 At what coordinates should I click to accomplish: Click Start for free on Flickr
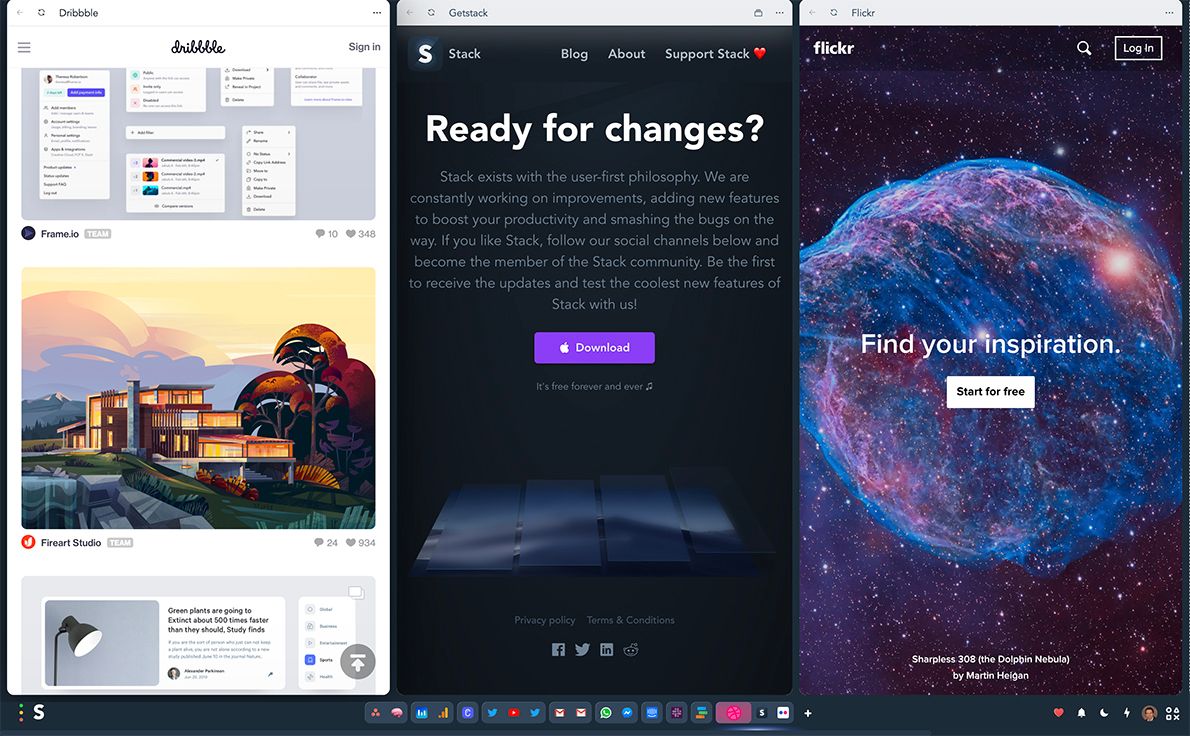tap(990, 392)
